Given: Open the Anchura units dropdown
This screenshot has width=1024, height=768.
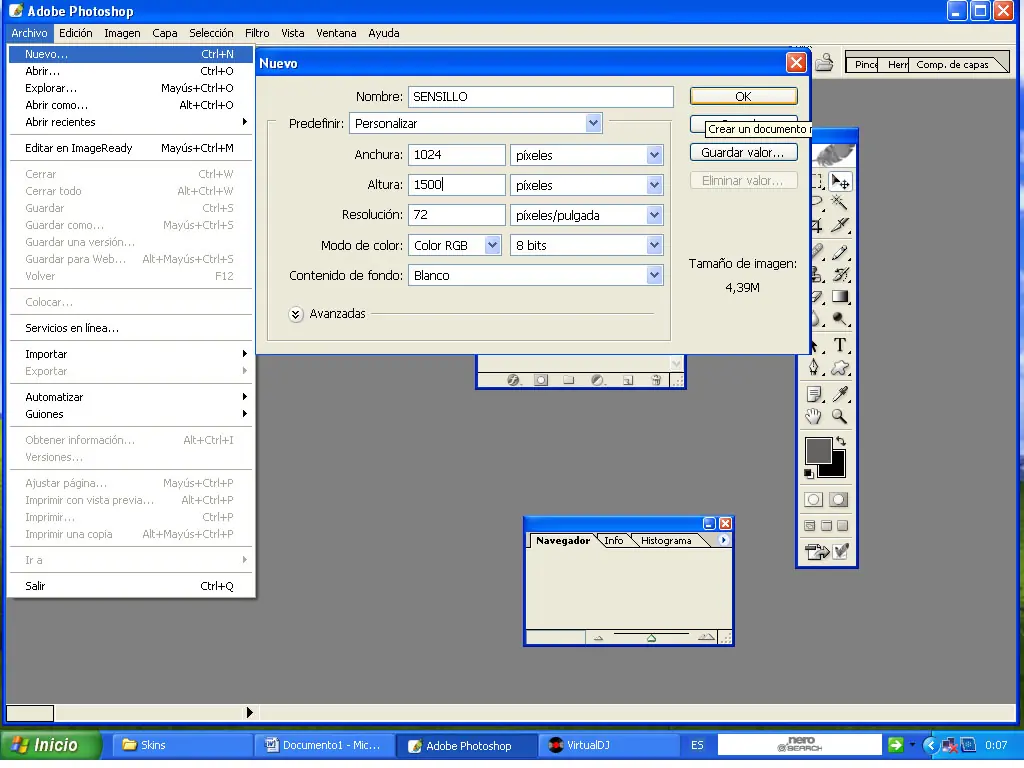Looking at the screenshot, I should (x=654, y=155).
